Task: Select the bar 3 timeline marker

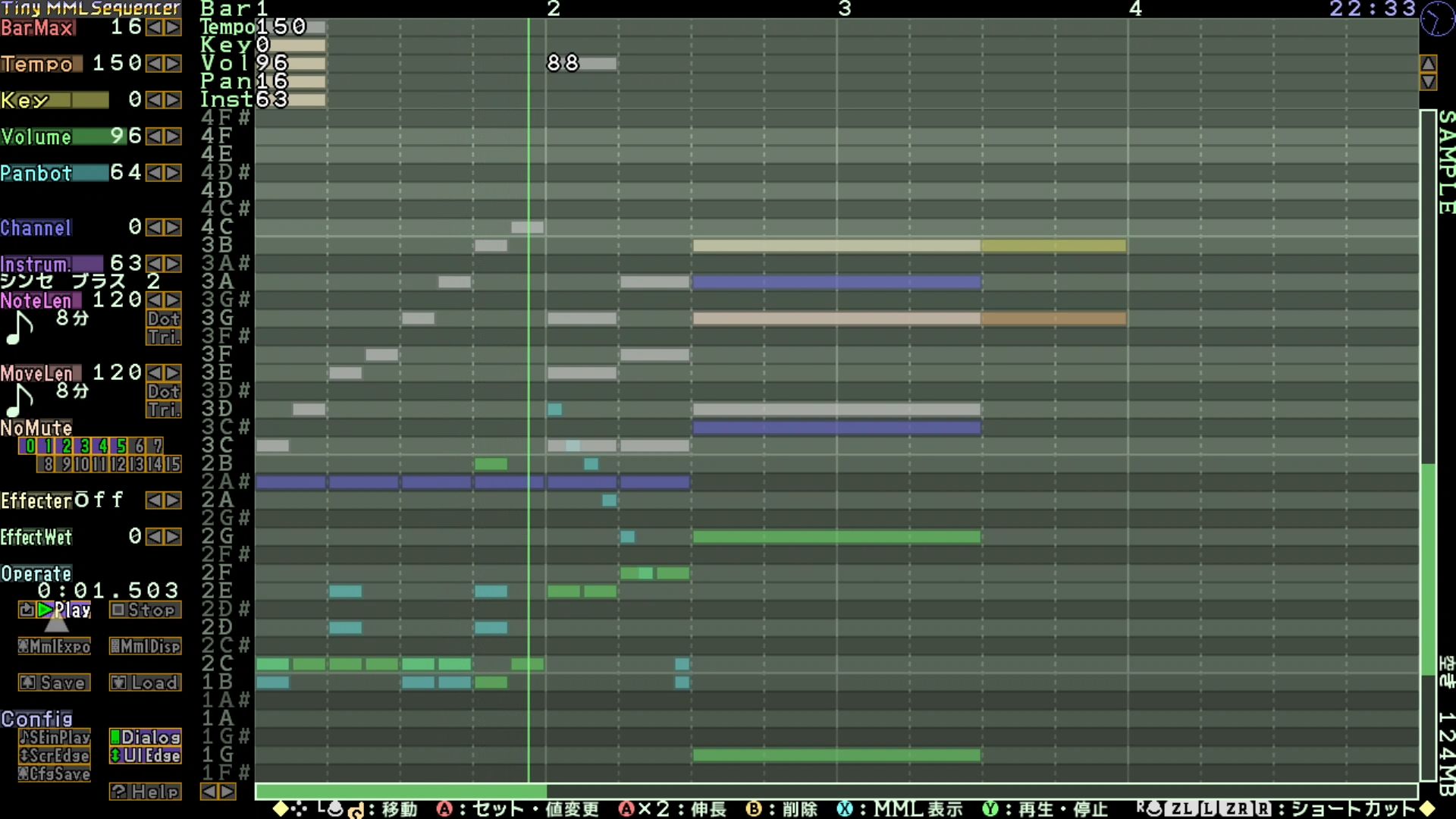Action: 845,9
